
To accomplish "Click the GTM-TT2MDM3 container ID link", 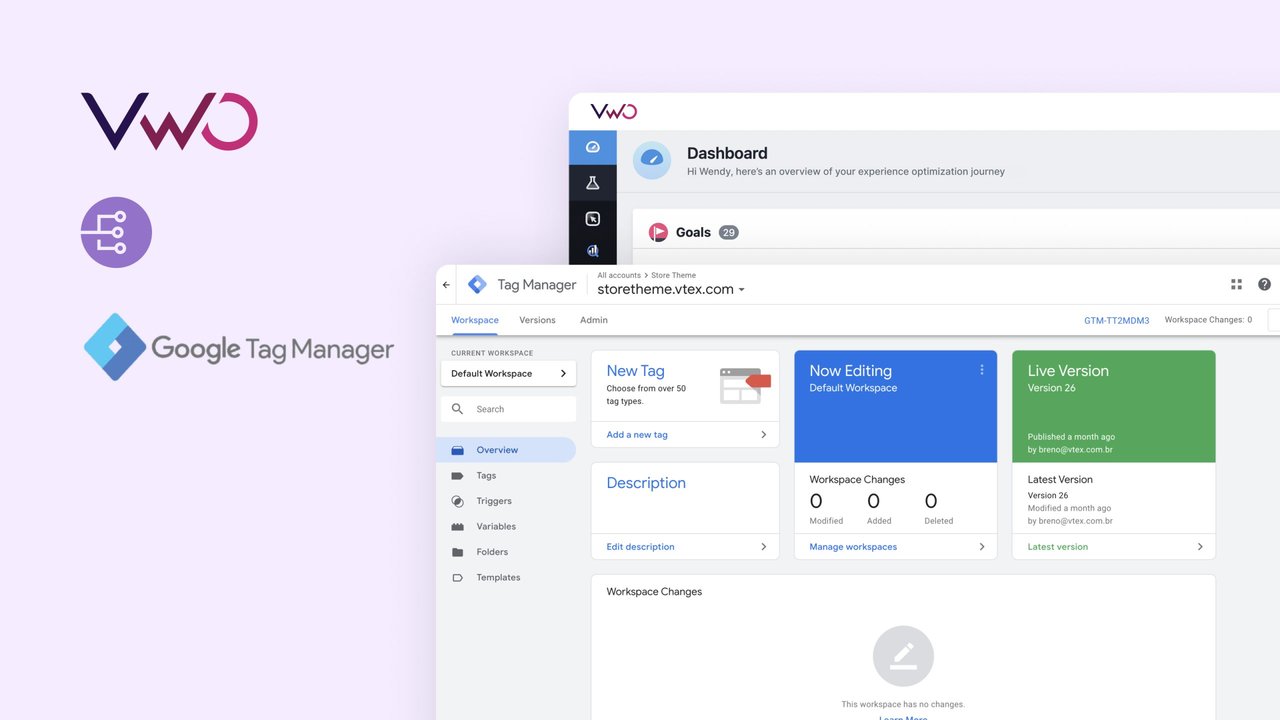I will (x=1117, y=321).
